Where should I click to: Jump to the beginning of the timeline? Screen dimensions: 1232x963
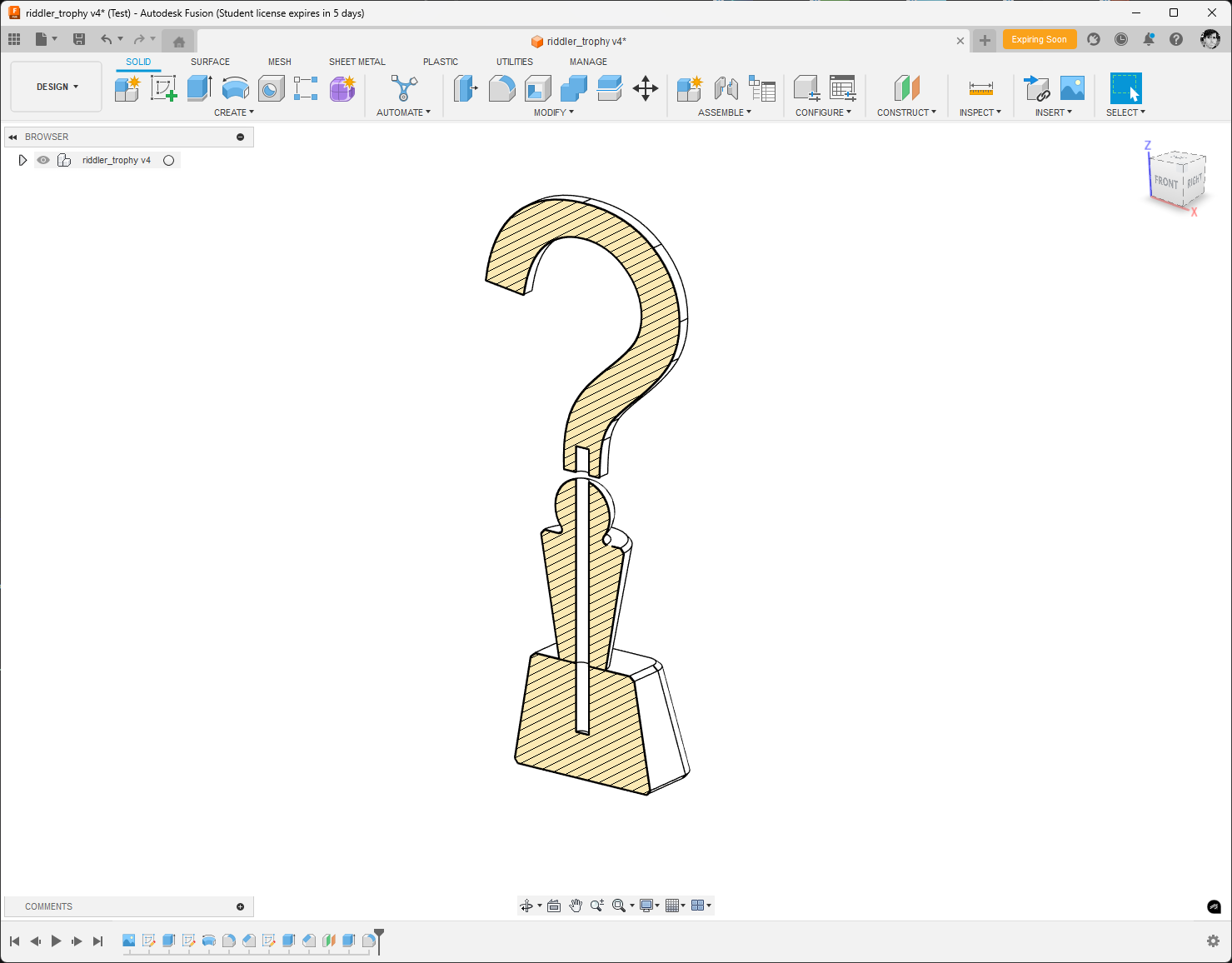tap(14, 941)
